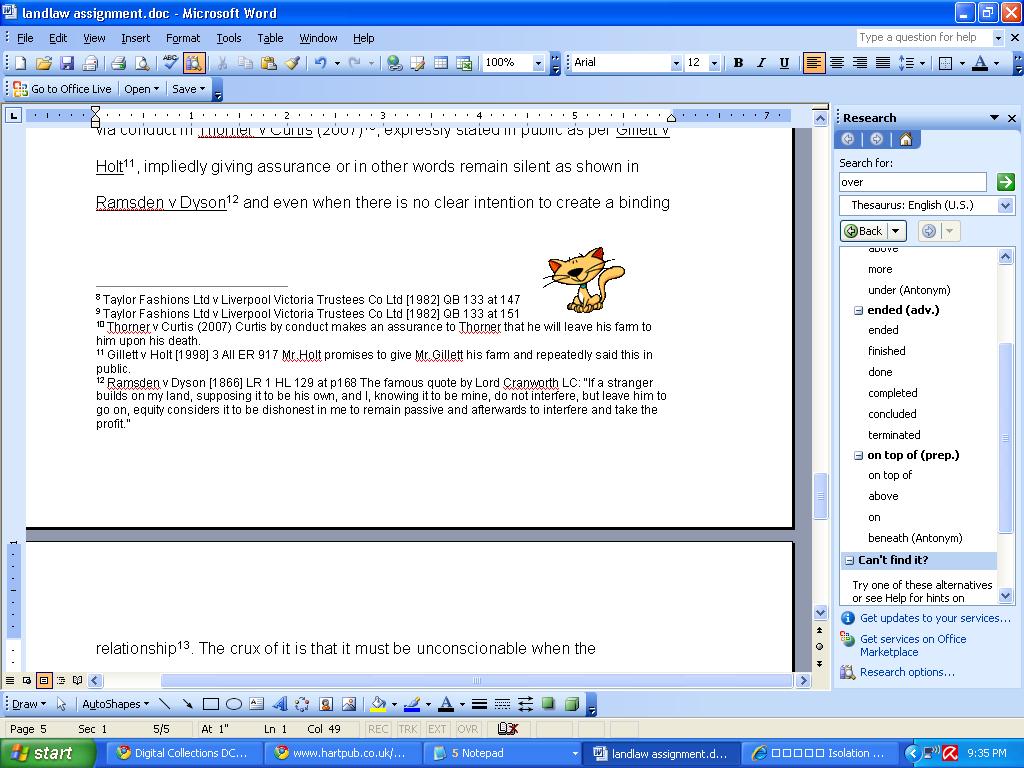
Task: Run the Spelling and Grammar check
Action: (170, 63)
